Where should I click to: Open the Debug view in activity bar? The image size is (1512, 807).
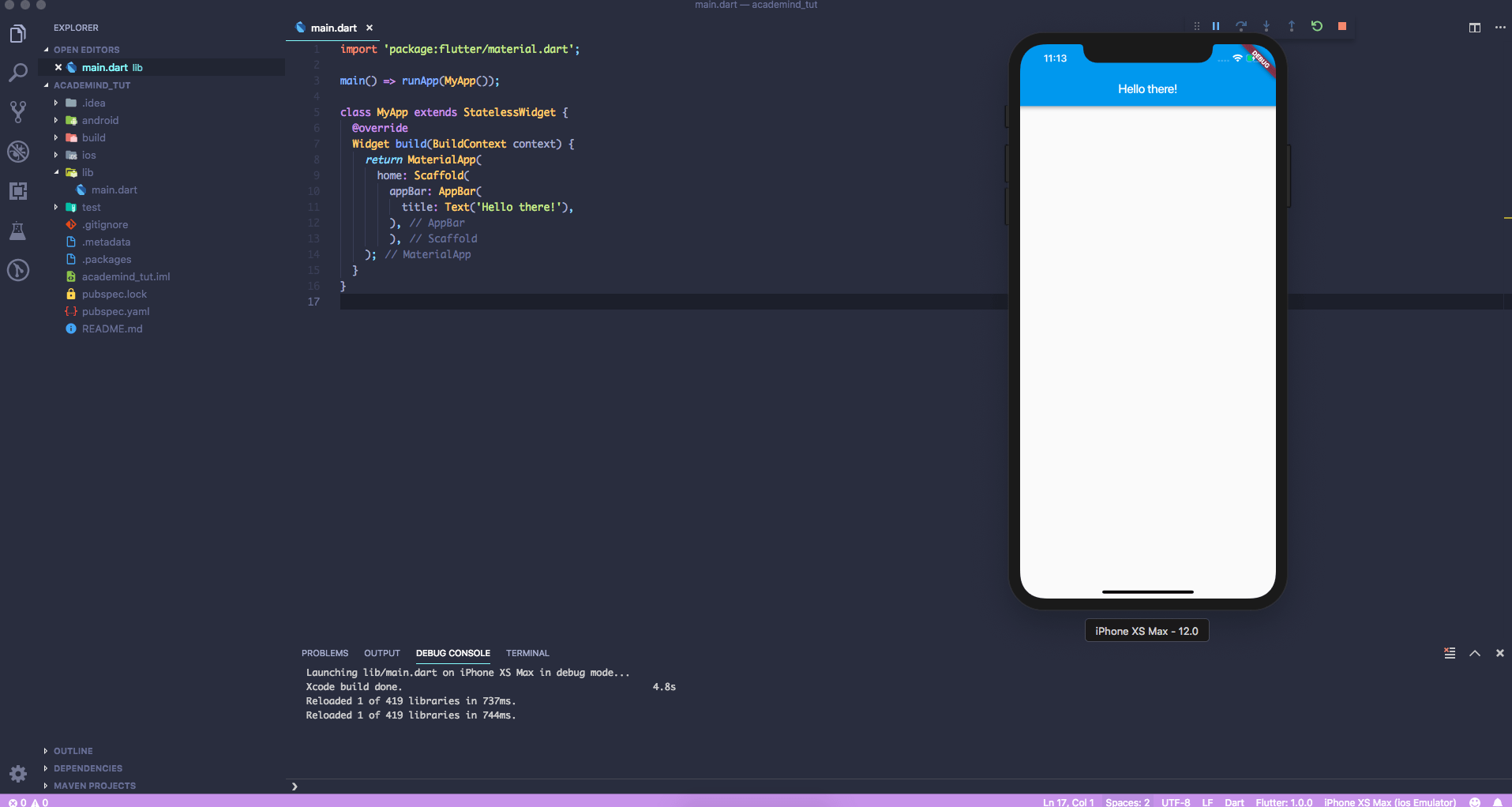click(x=17, y=152)
